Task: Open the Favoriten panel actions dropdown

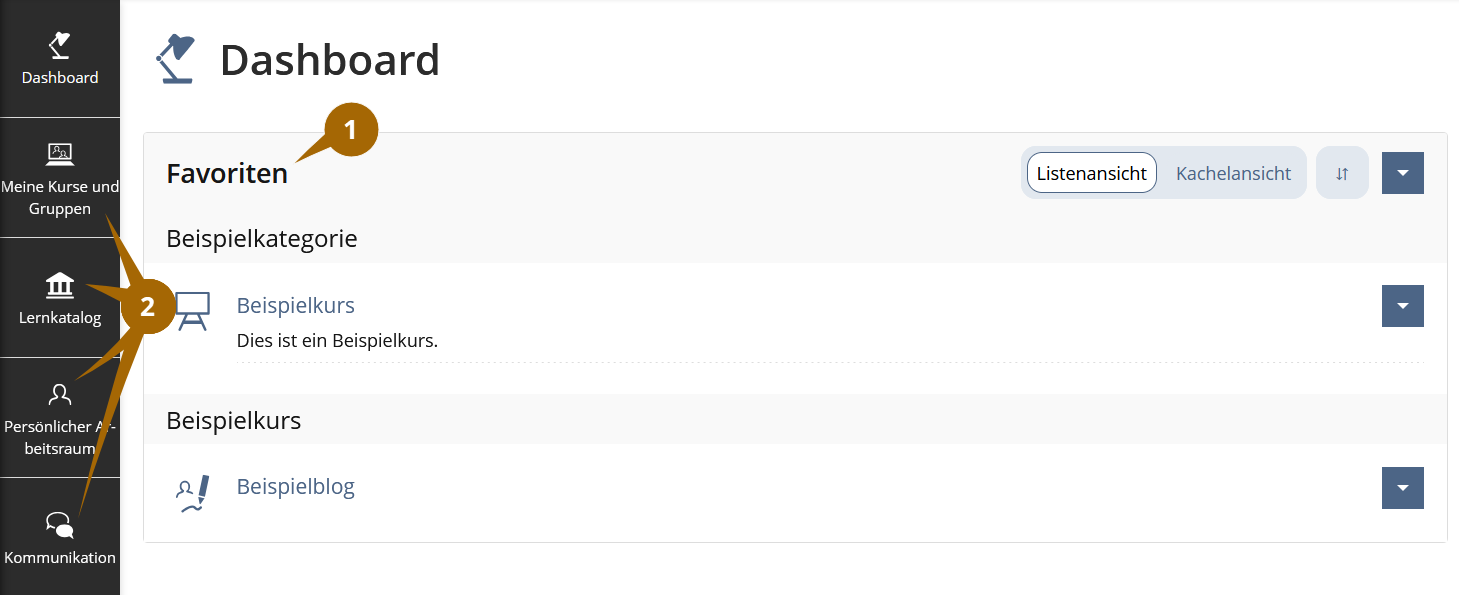Action: tap(1402, 173)
